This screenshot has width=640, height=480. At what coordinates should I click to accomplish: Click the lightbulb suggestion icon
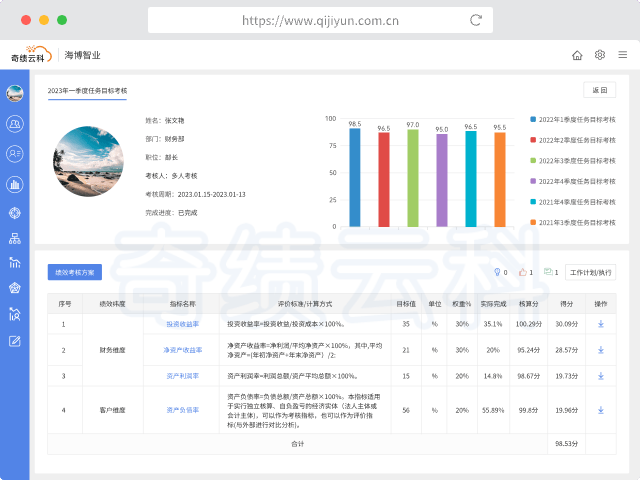tap(496, 272)
